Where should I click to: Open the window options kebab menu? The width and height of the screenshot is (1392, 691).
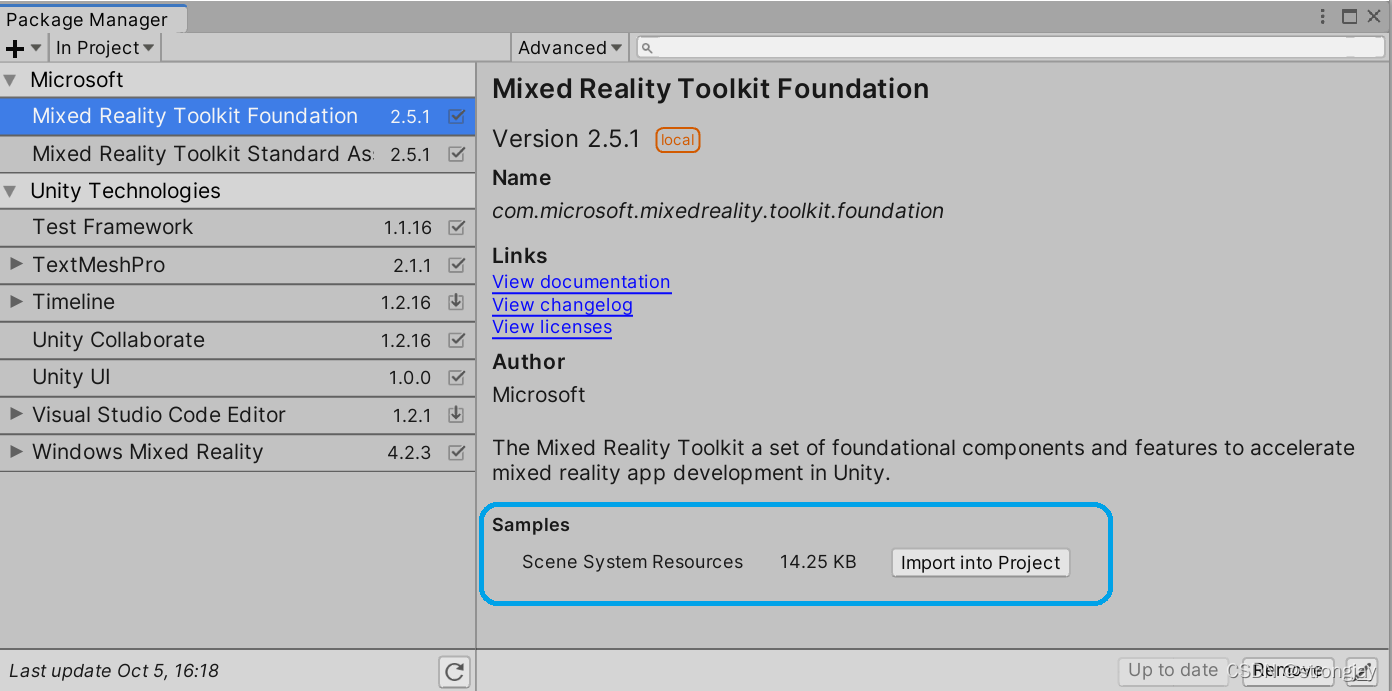coord(1323,16)
